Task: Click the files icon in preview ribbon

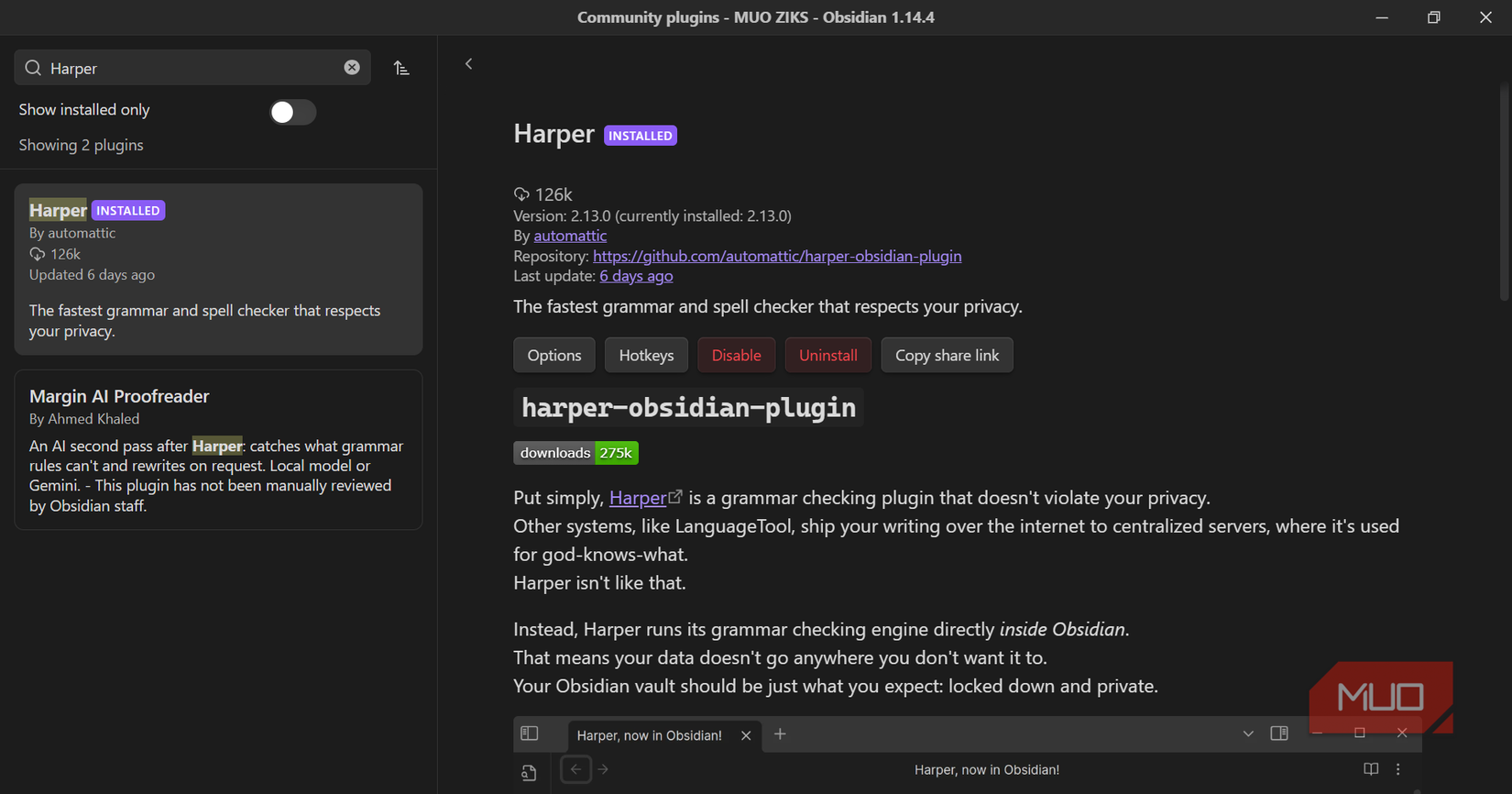Action: (x=529, y=773)
